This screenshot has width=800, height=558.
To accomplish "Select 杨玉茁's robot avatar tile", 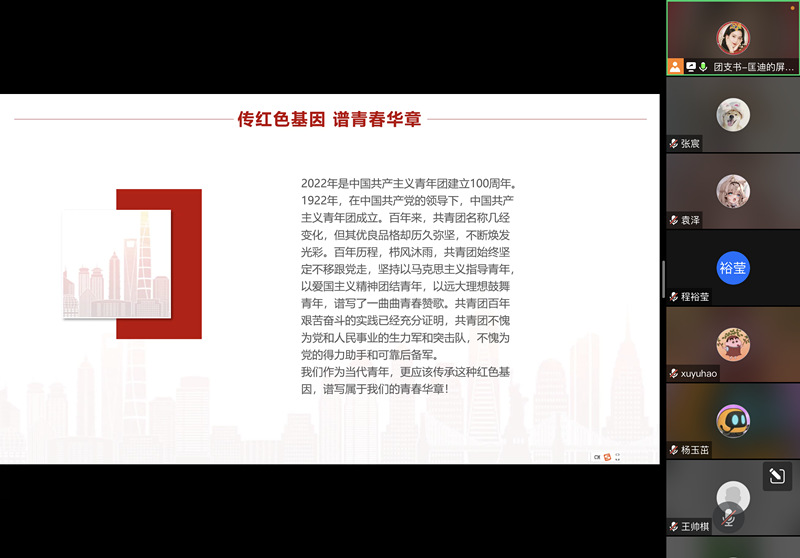I will pyautogui.click(x=733, y=420).
